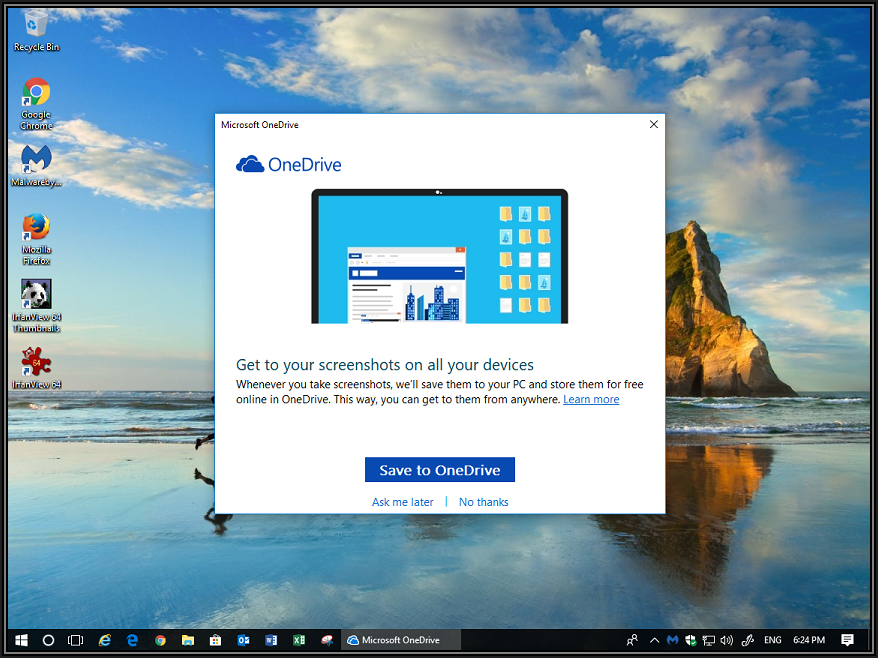
Task: Open the pen workspace tray icon
Action: pos(747,640)
